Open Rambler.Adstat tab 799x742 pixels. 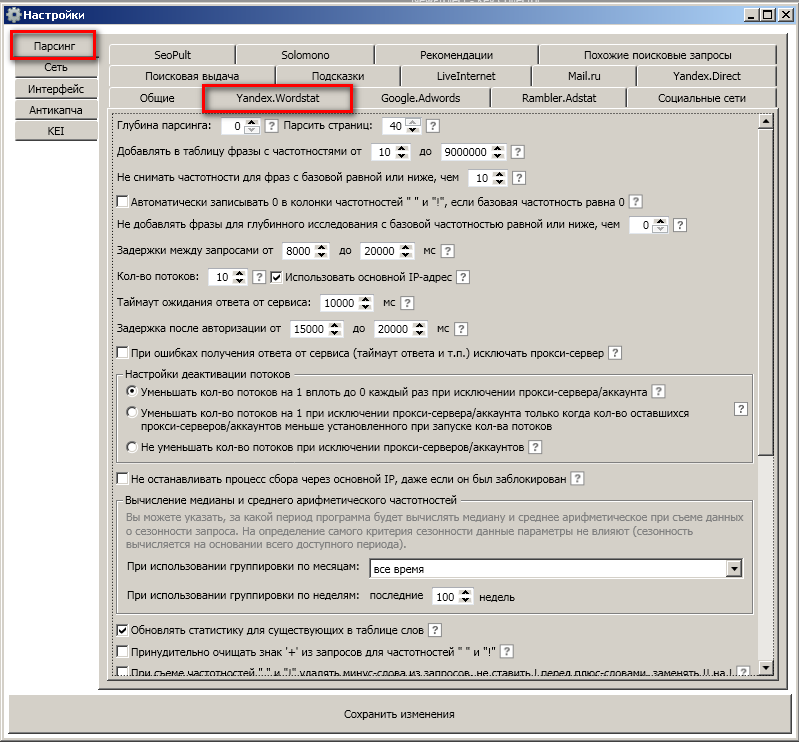coord(558,98)
